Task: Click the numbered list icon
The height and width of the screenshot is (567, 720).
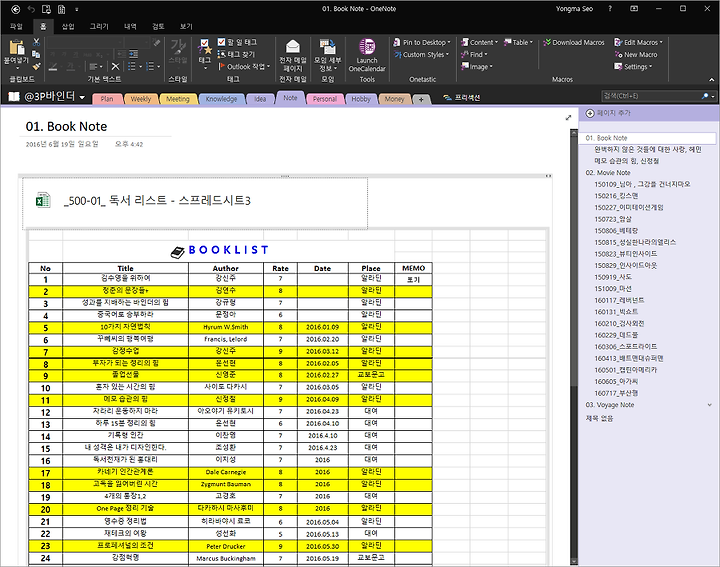Action: coord(150,67)
